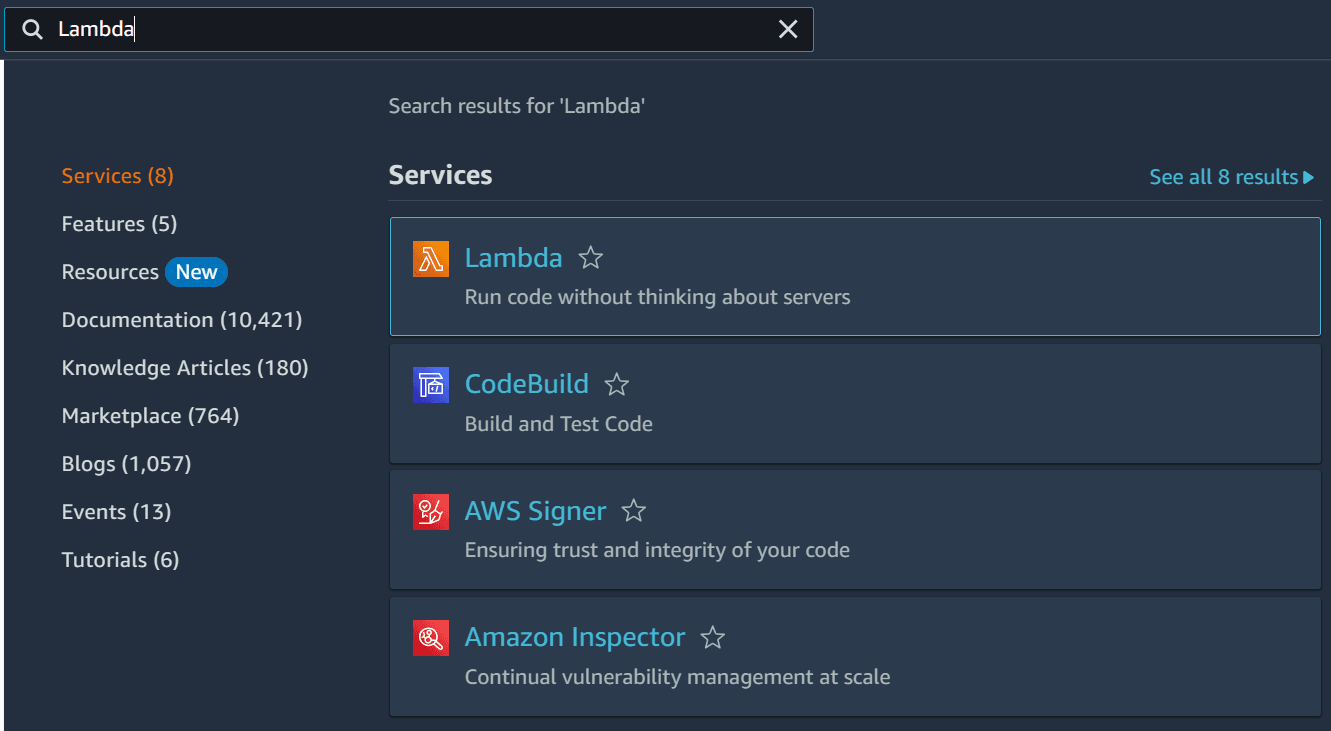Click the New badge next to Resources
Viewport: 1331px width, 731px height.
point(196,271)
